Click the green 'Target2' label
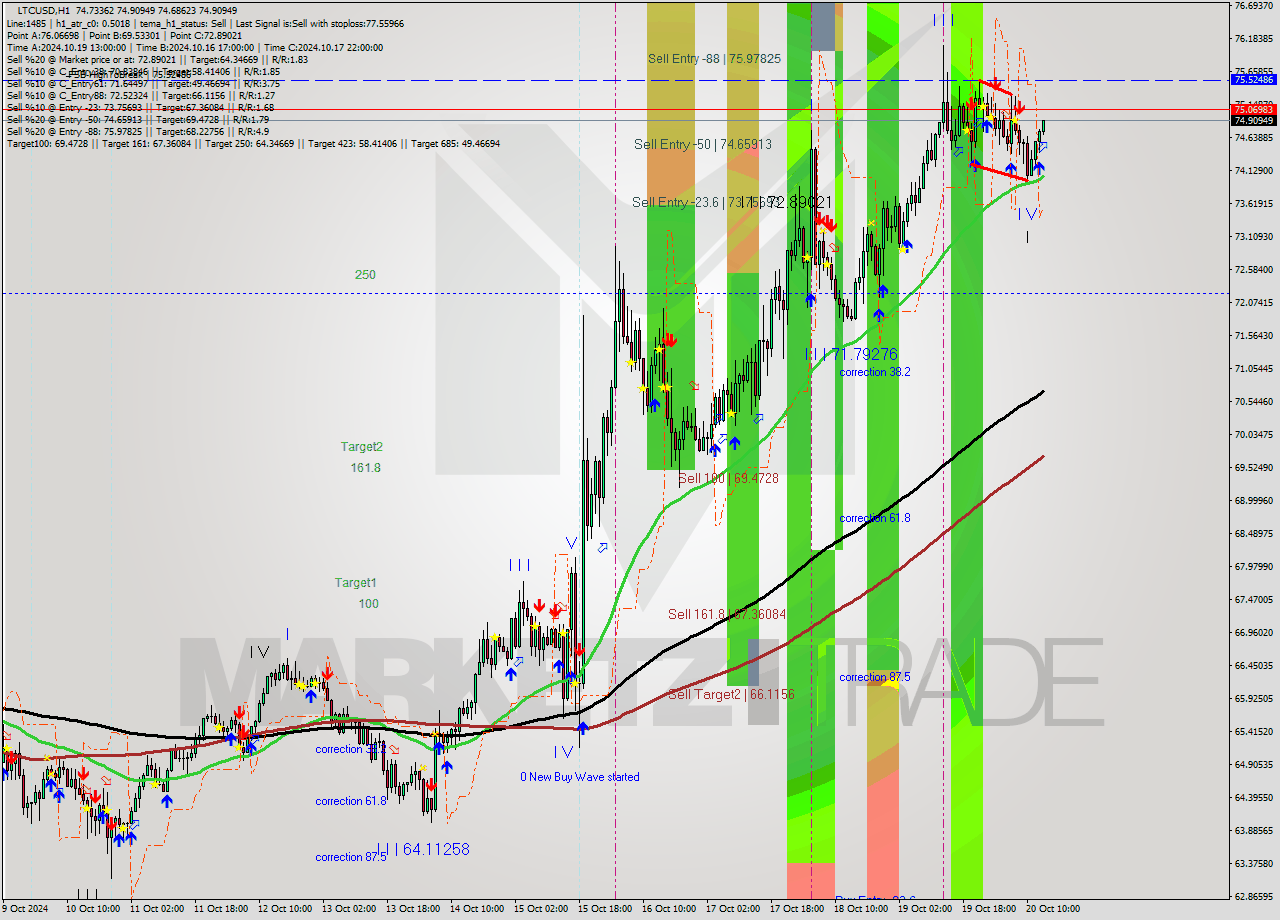This screenshot has height=920, width=1280. [361, 447]
